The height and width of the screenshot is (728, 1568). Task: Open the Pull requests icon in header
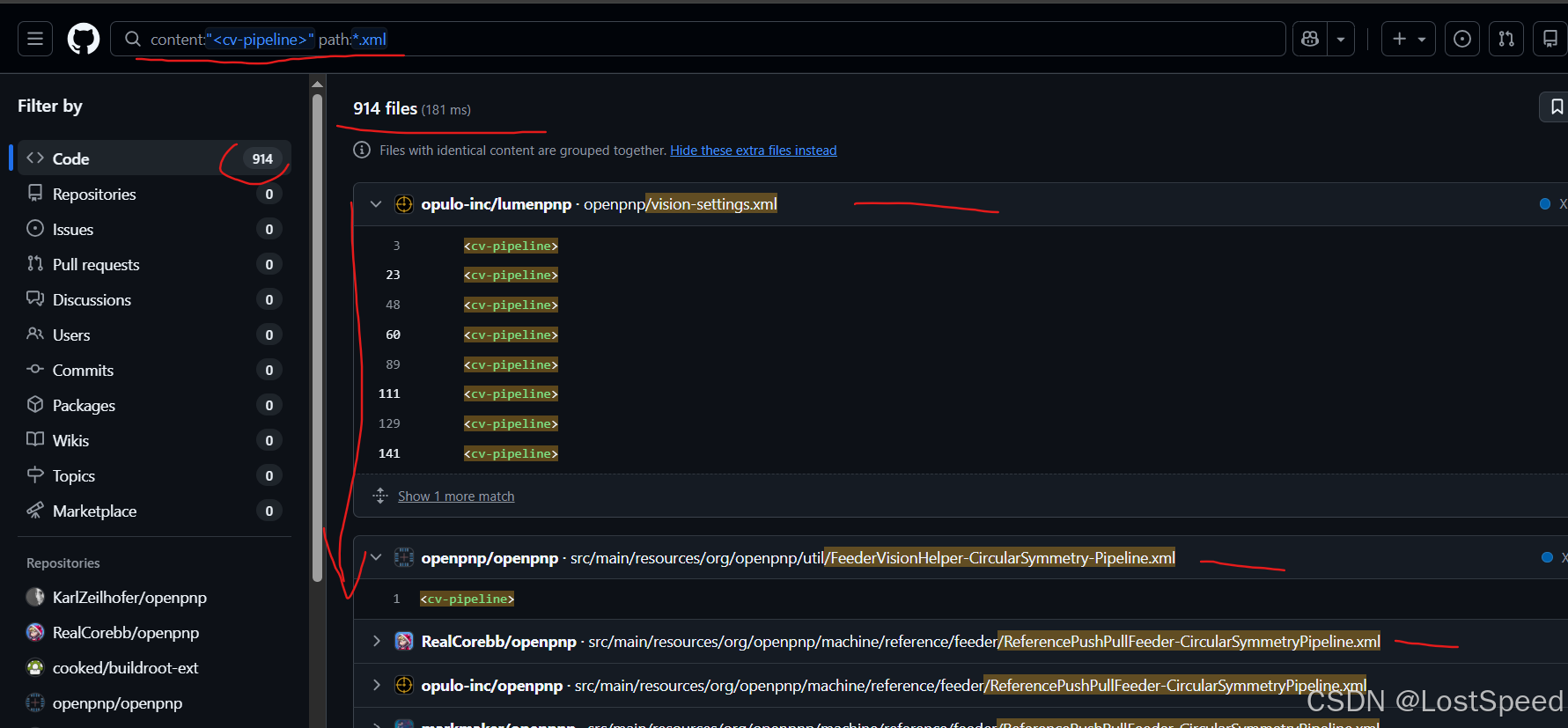point(1506,39)
